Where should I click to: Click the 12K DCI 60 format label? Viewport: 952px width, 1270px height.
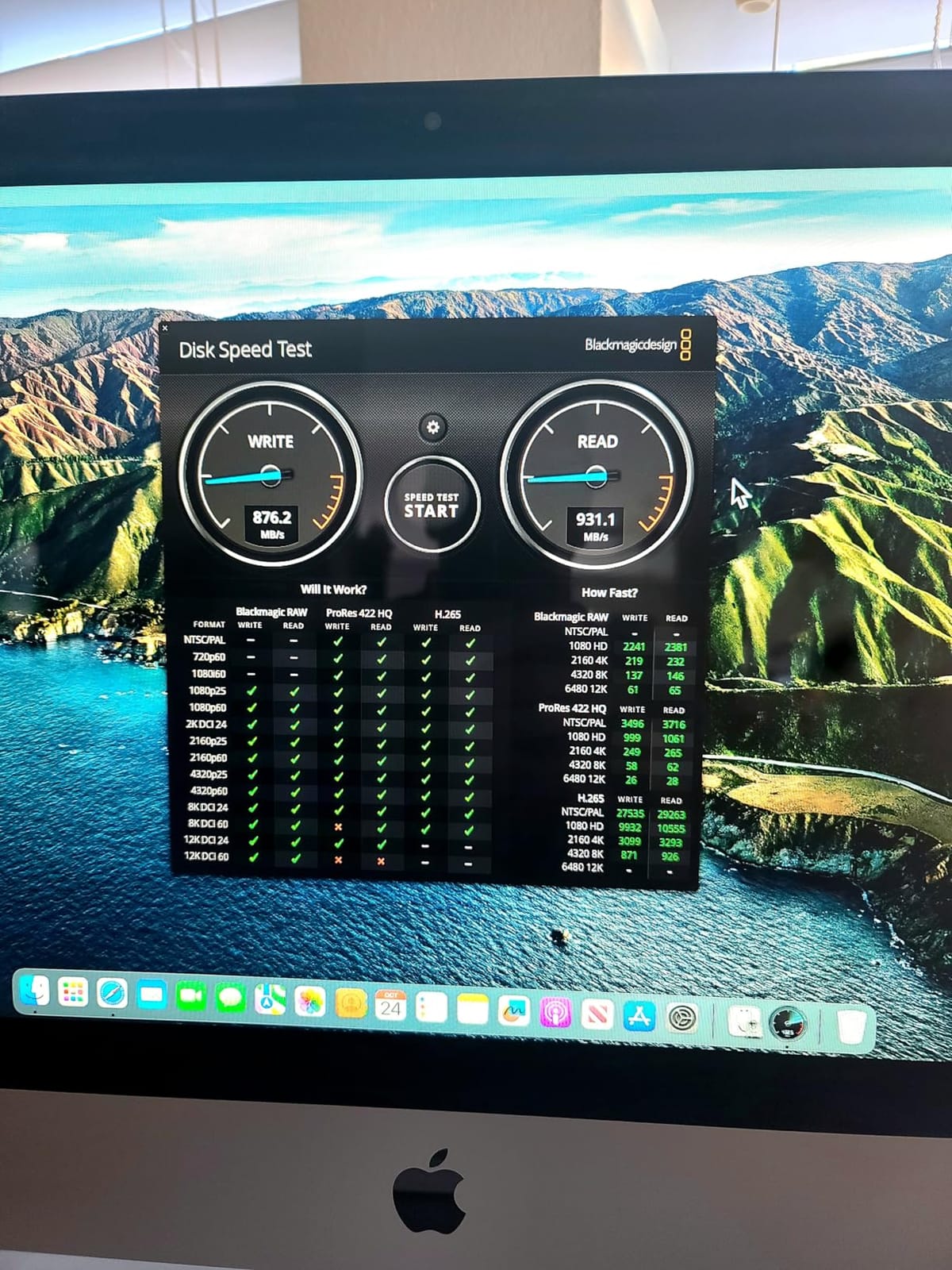click(206, 856)
